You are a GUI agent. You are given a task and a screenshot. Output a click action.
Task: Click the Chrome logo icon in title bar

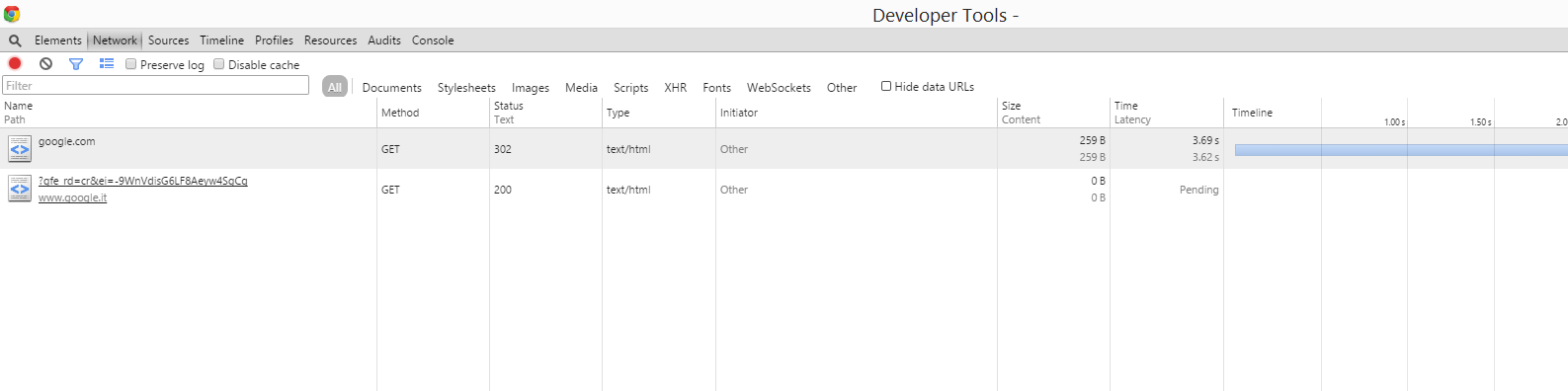[12, 14]
